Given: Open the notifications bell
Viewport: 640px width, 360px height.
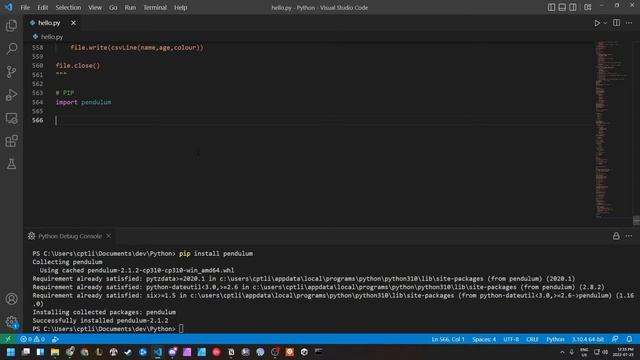Looking at the screenshot, I should [629, 339].
